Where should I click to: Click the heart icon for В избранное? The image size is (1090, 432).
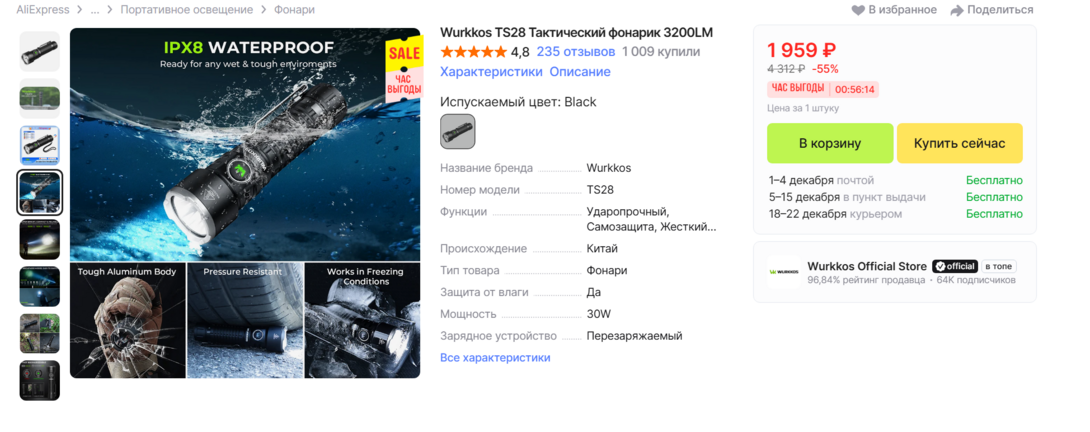coord(859,10)
